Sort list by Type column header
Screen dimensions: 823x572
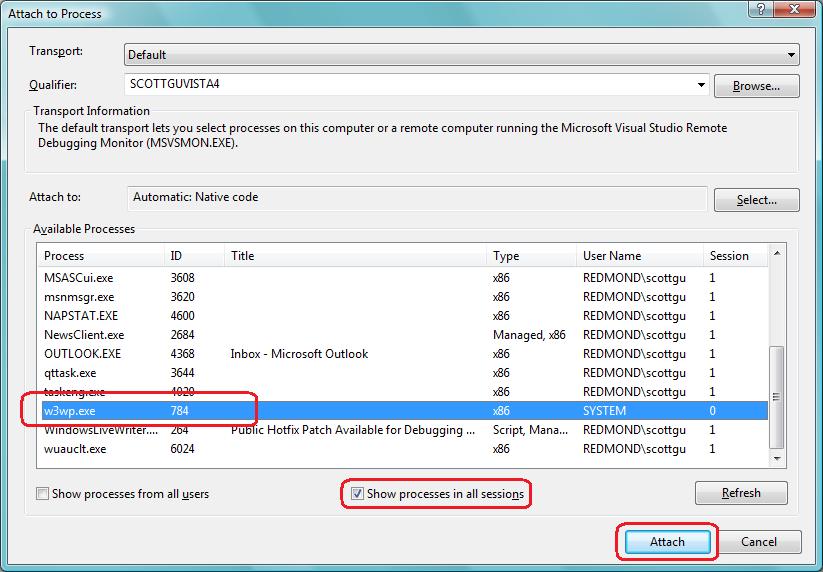(531, 256)
